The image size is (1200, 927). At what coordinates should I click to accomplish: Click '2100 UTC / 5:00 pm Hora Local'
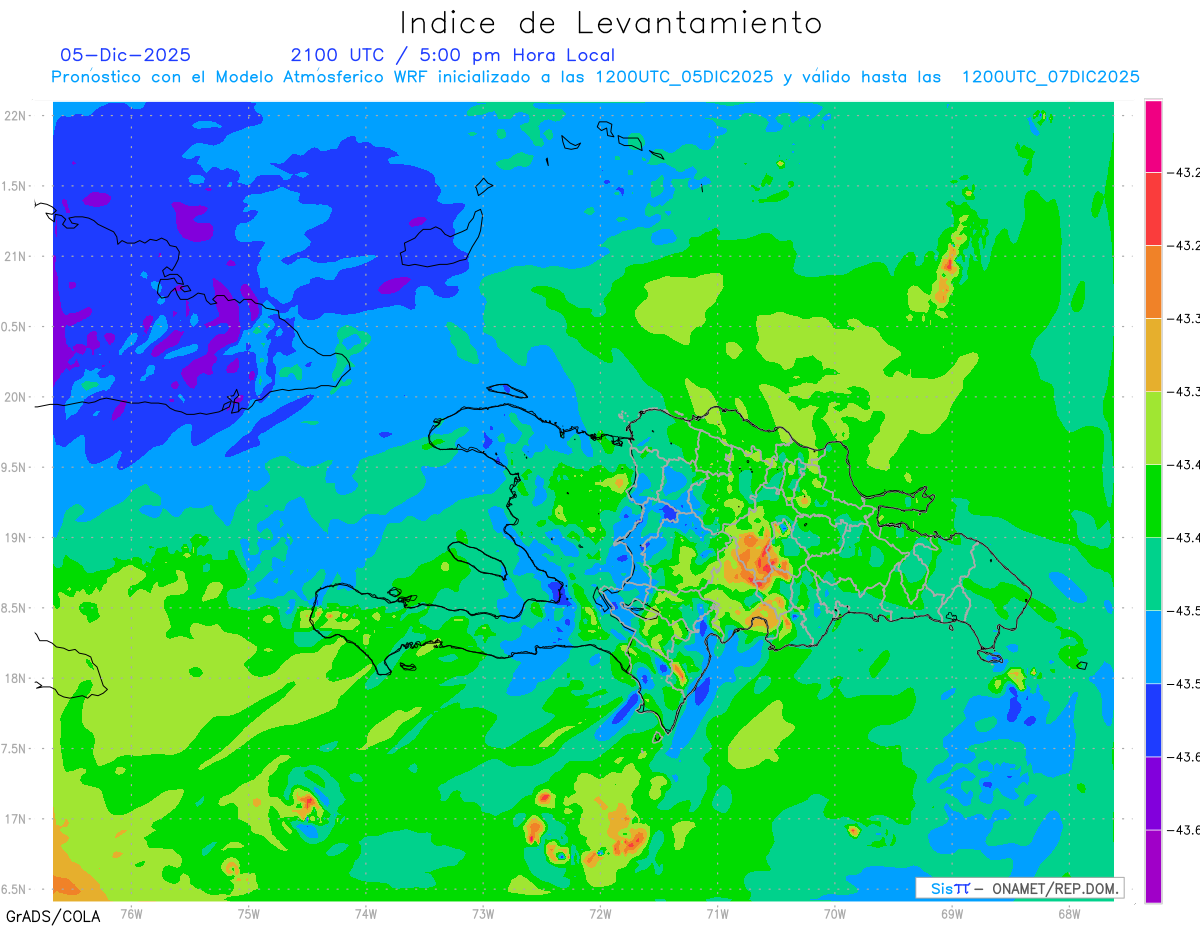click(x=453, y=55)
